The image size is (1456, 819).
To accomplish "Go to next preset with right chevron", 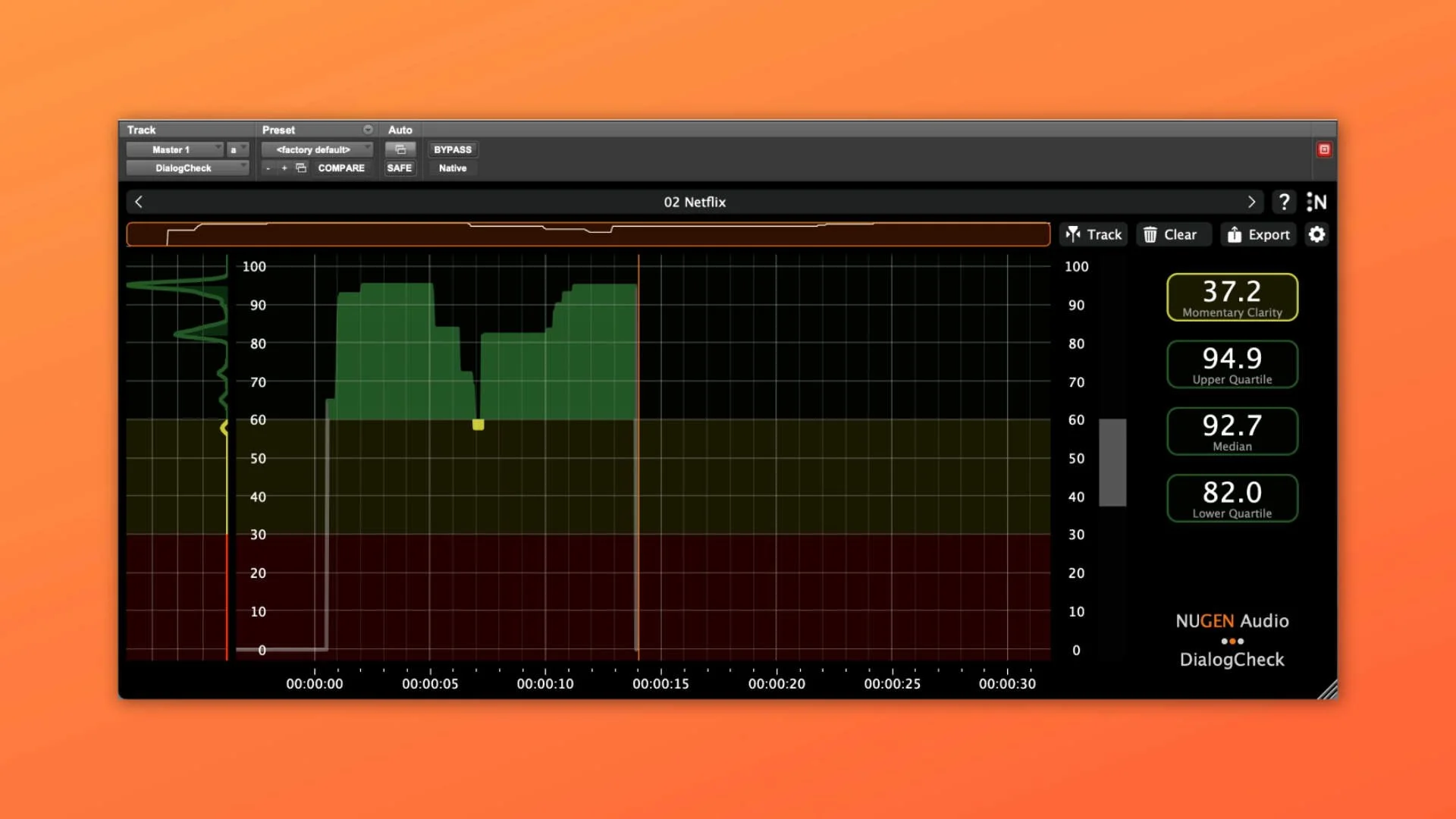I will [x=1251, y=202].
